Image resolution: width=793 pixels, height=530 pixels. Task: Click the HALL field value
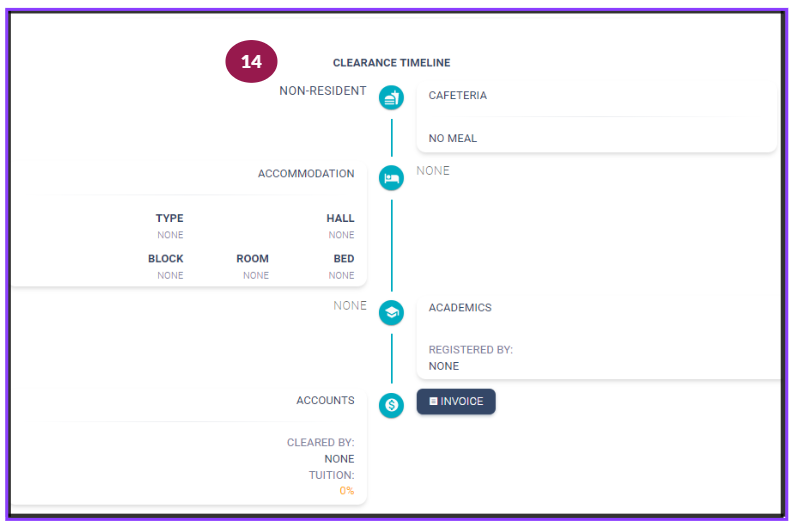[x=341, y=235]
